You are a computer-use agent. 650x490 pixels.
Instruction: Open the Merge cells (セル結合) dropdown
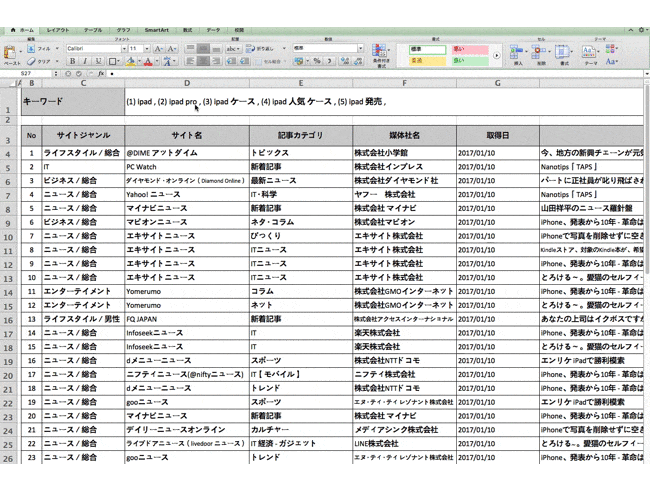coord(284,61)
